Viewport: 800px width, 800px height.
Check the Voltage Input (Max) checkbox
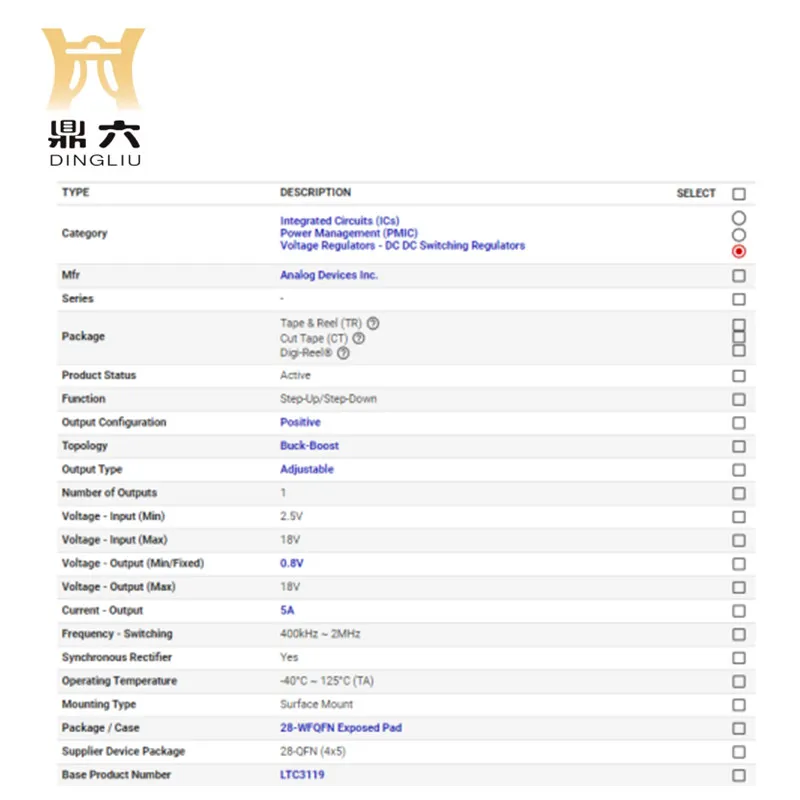[x=738, y=540]
